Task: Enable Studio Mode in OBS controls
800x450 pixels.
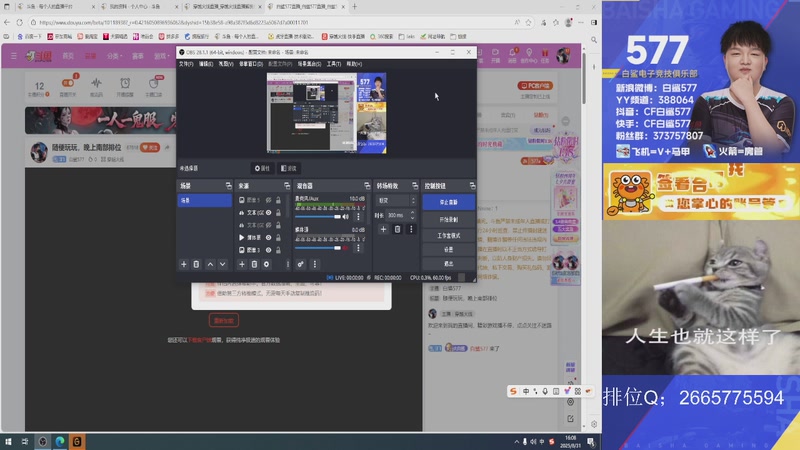Action: point(448,236)
